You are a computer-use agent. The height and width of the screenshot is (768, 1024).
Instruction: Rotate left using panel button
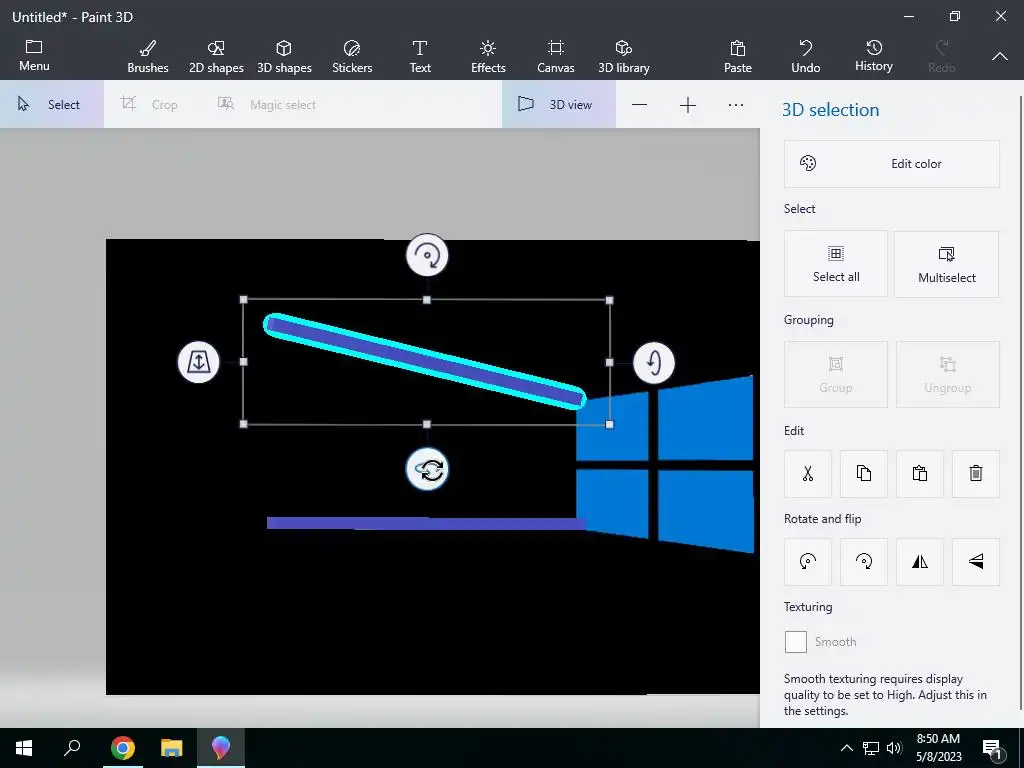808,562
